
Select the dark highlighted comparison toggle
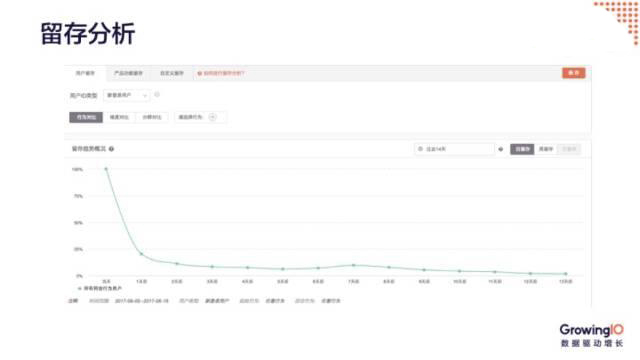(x=86, y=117)
